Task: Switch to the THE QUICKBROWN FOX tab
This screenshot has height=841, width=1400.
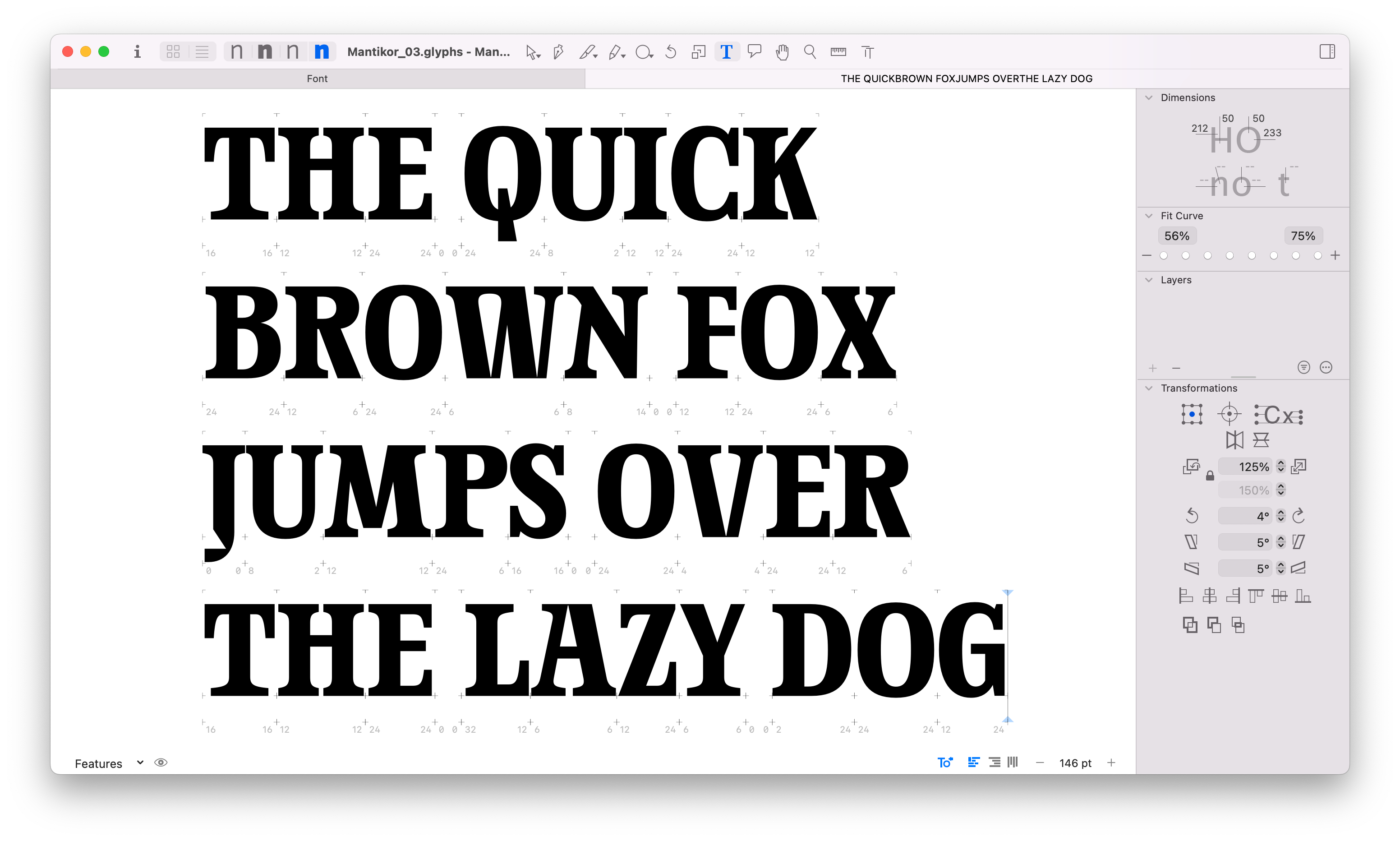Action: click(x=966, y=79)
